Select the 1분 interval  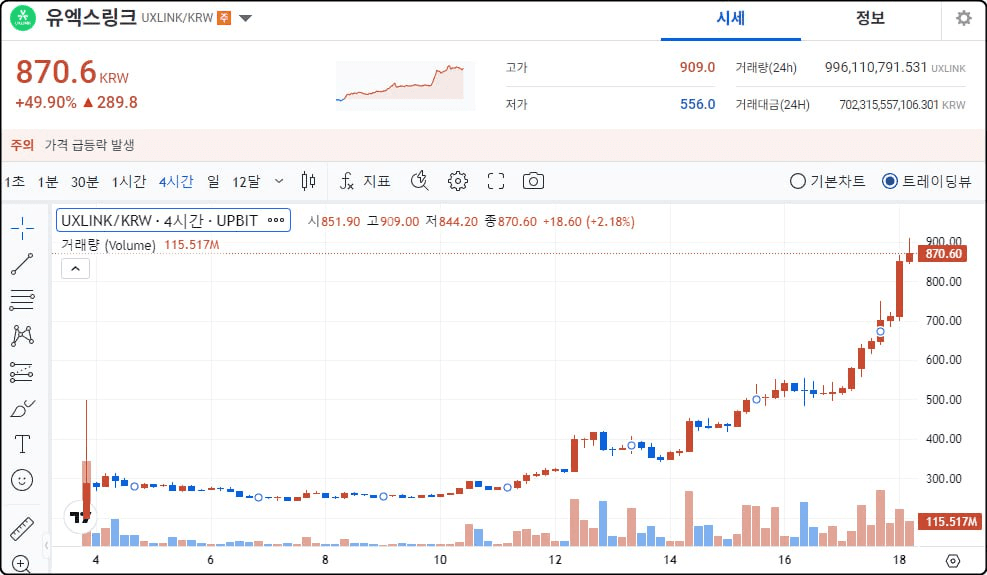click(48, 182)
